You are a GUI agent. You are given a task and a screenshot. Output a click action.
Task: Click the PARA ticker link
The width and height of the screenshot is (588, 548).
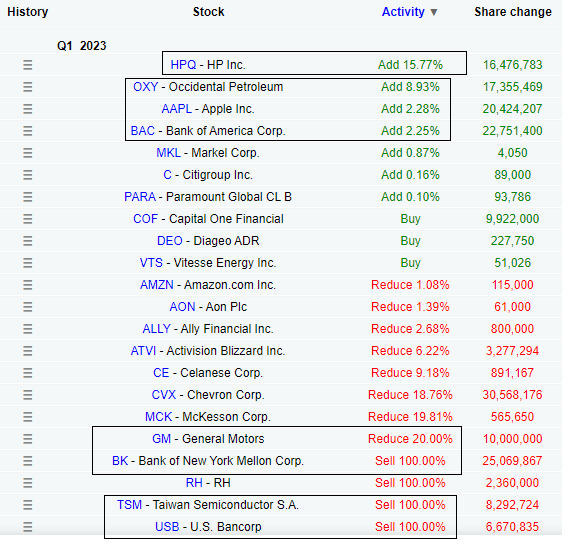(140, 197)
